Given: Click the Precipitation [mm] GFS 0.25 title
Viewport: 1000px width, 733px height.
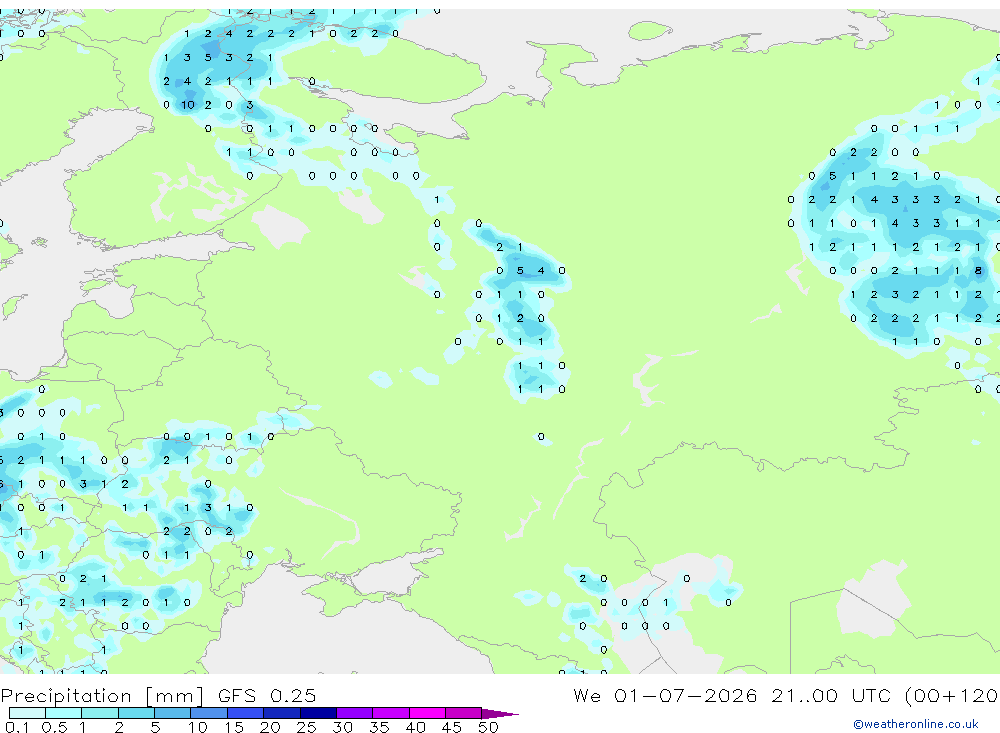Looking at the screenshot, I should pos(158,695).
